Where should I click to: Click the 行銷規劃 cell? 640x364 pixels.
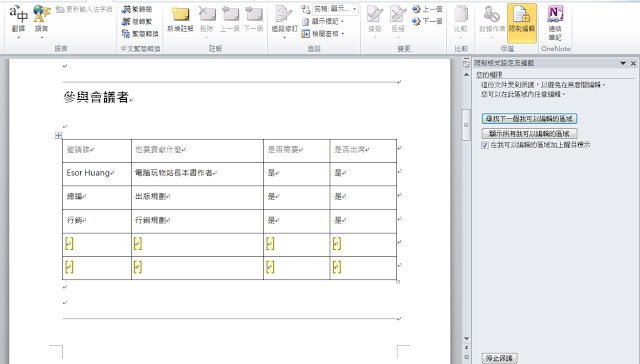[x=197, y=221]
